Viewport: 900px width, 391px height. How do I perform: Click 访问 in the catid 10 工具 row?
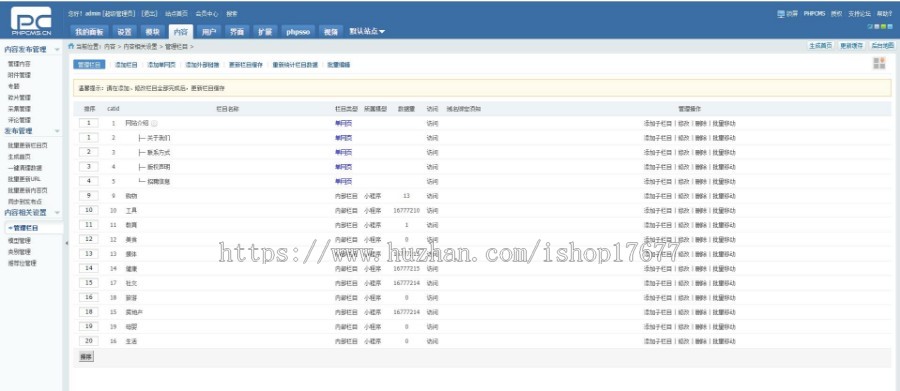click(432, 210)
